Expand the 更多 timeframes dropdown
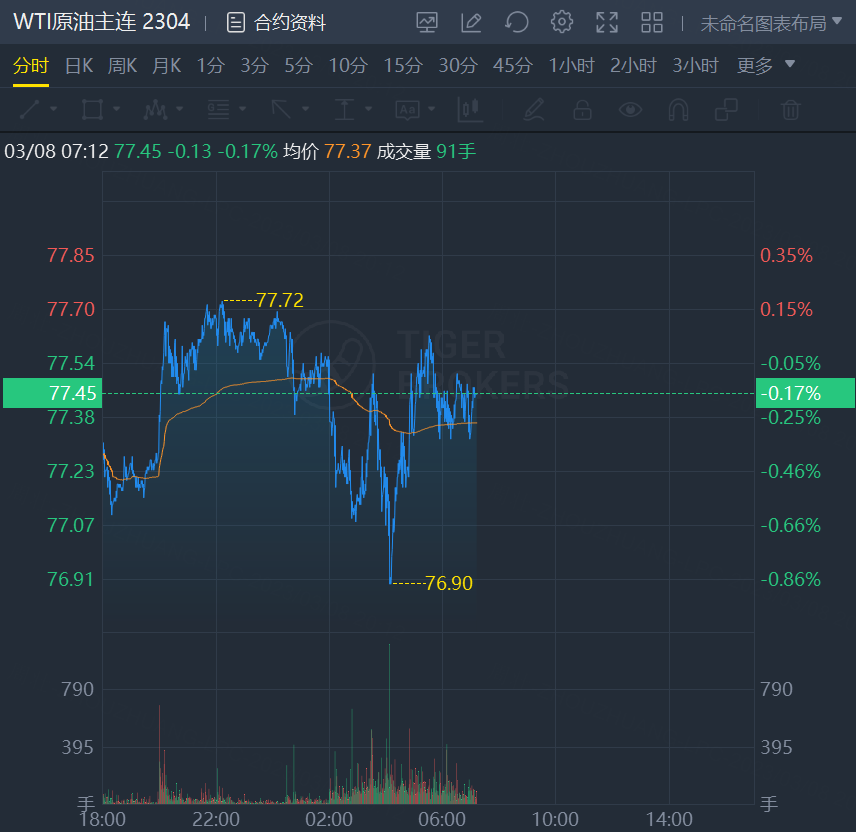Viewport: 856px width, 832px height. coord(766,66)
